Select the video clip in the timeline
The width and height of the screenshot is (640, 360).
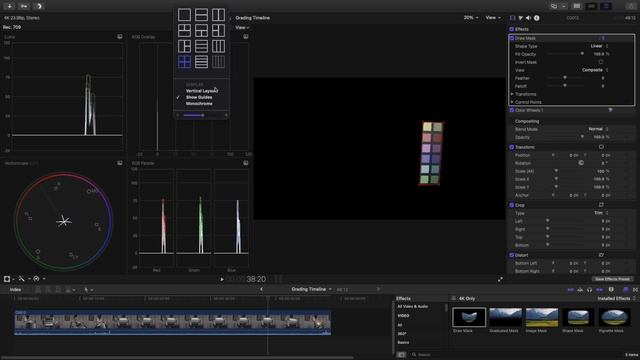point(173,322)
